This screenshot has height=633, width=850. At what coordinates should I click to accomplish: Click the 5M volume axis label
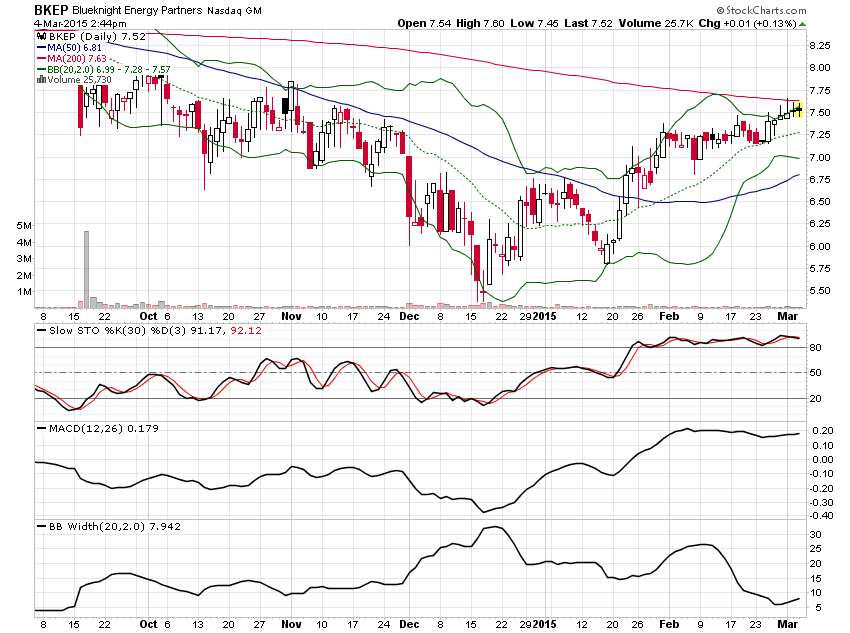[x=24, y=225]
